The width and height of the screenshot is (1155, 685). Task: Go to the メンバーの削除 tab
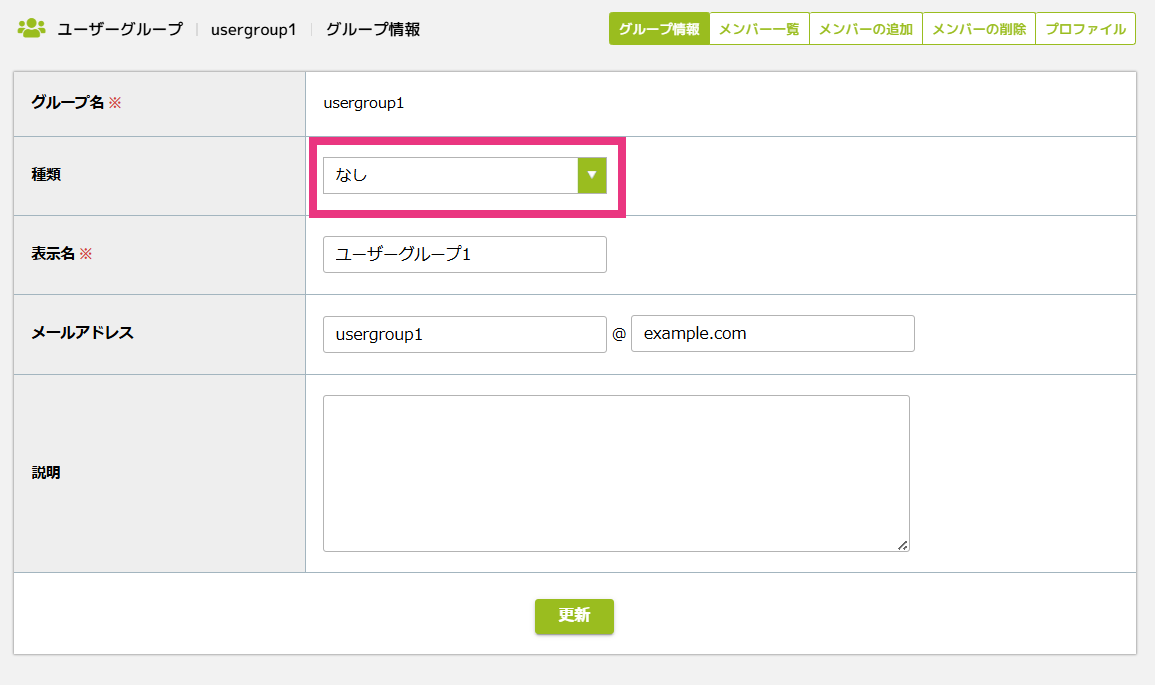(x=979, y=29)
